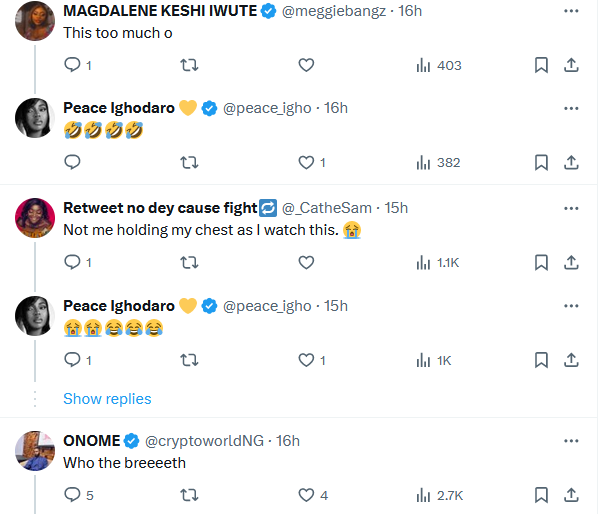The height and width of the screenshot is (514, 600).
Task: Open ONOME's profile picture
Action: 34,450
